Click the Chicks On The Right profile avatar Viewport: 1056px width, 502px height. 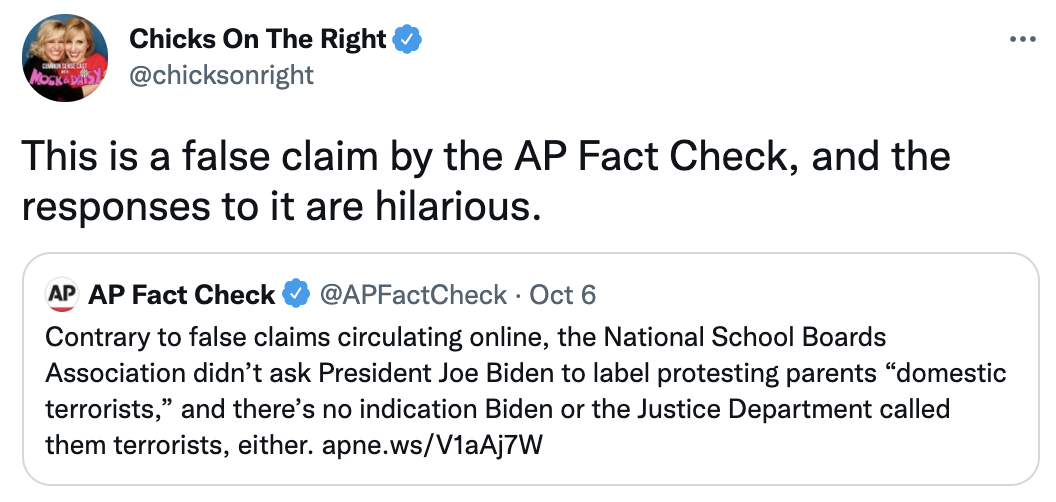click(65, 58)
